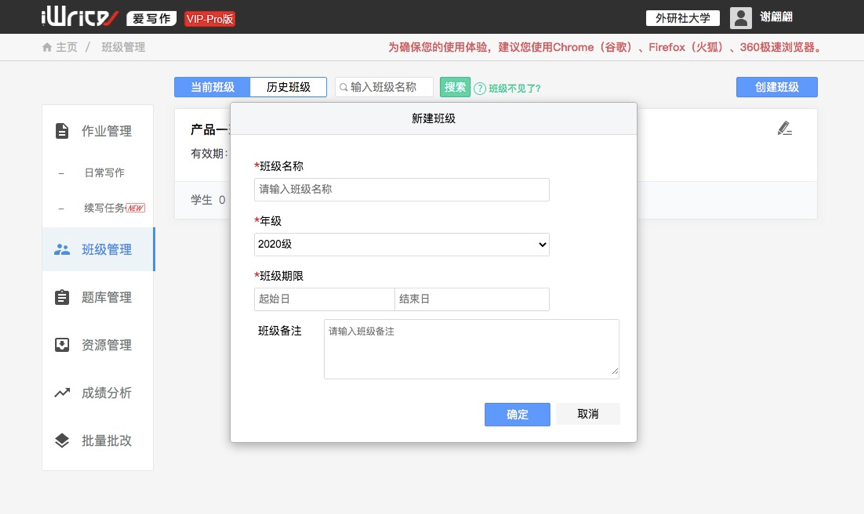The width and height of the screenshot is (864, 514).
Task: Select the 当前班级 tab
Action: pos(212,87)
